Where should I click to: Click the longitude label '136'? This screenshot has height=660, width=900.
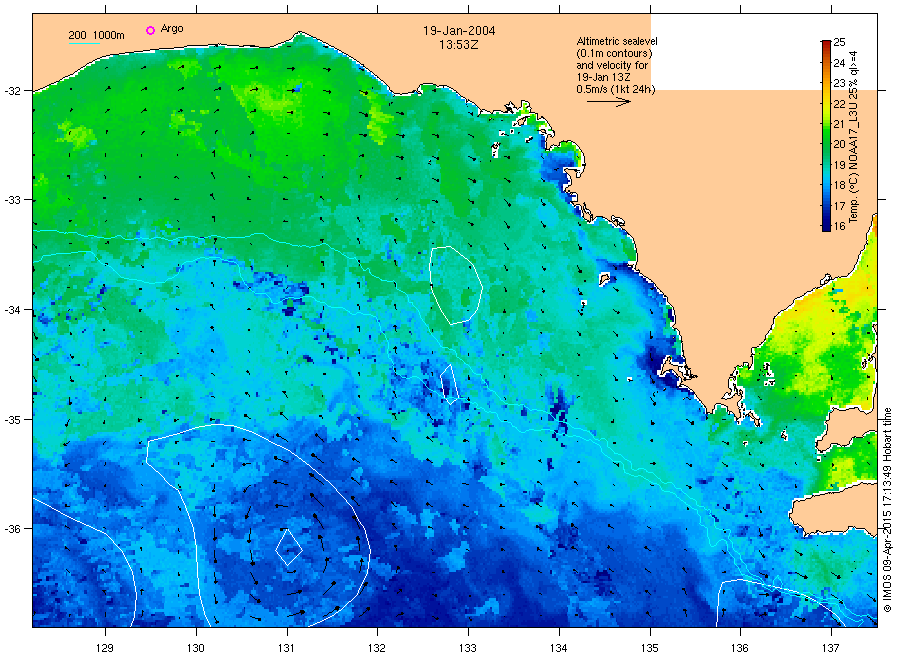(740, 649)
